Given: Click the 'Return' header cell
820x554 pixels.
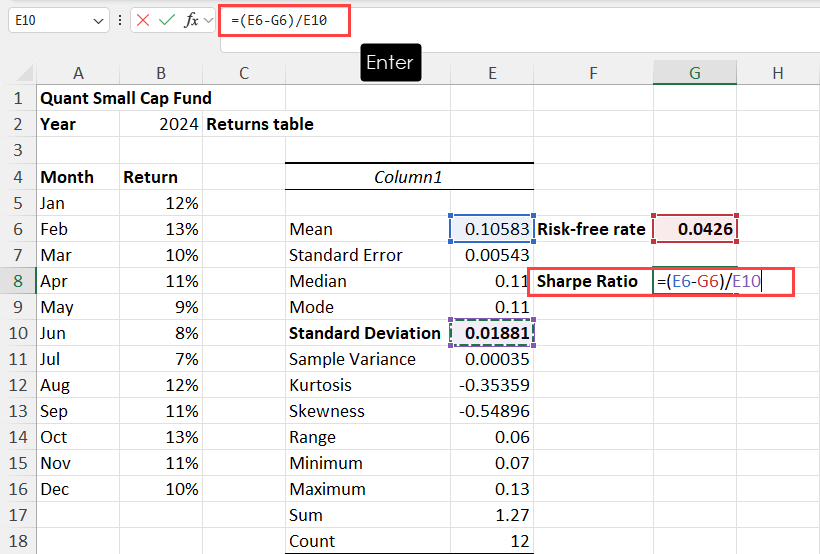Looking at the screenshot, I should click(161, 177).
